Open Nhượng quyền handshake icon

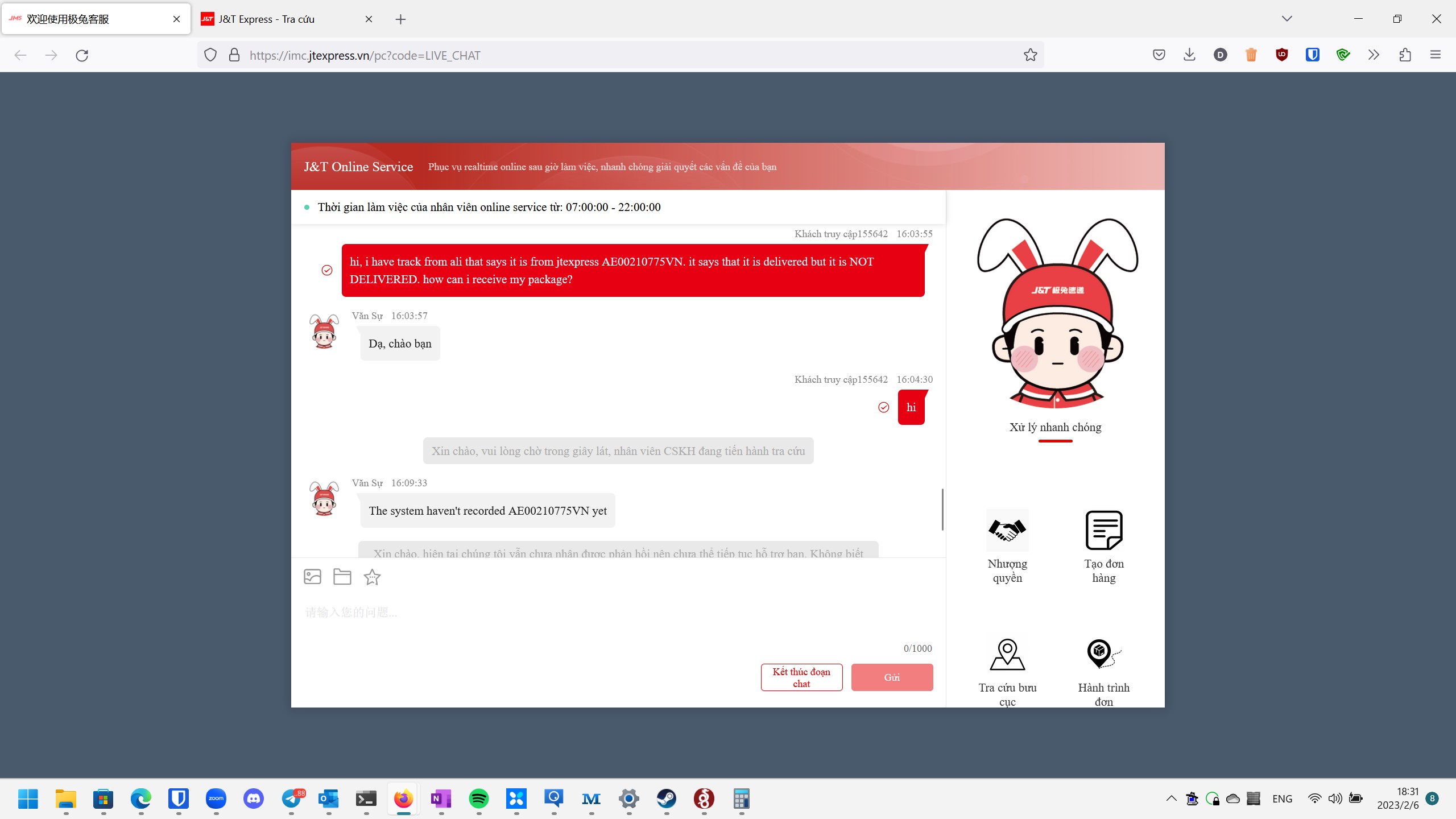pos(1007,530)
